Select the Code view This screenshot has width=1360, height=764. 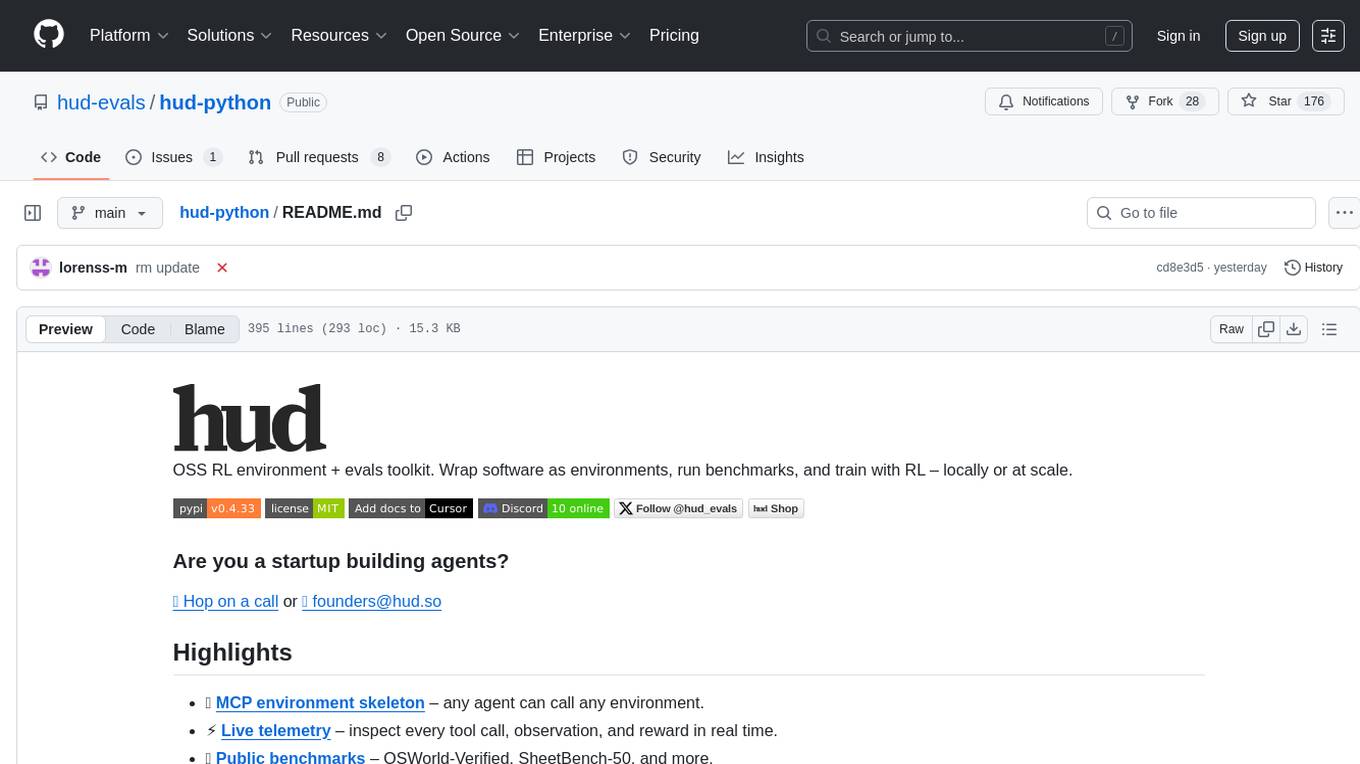138,329
